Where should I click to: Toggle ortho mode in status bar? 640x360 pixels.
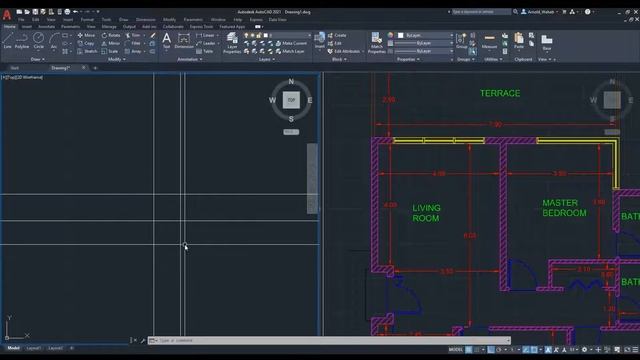(491, 350)
